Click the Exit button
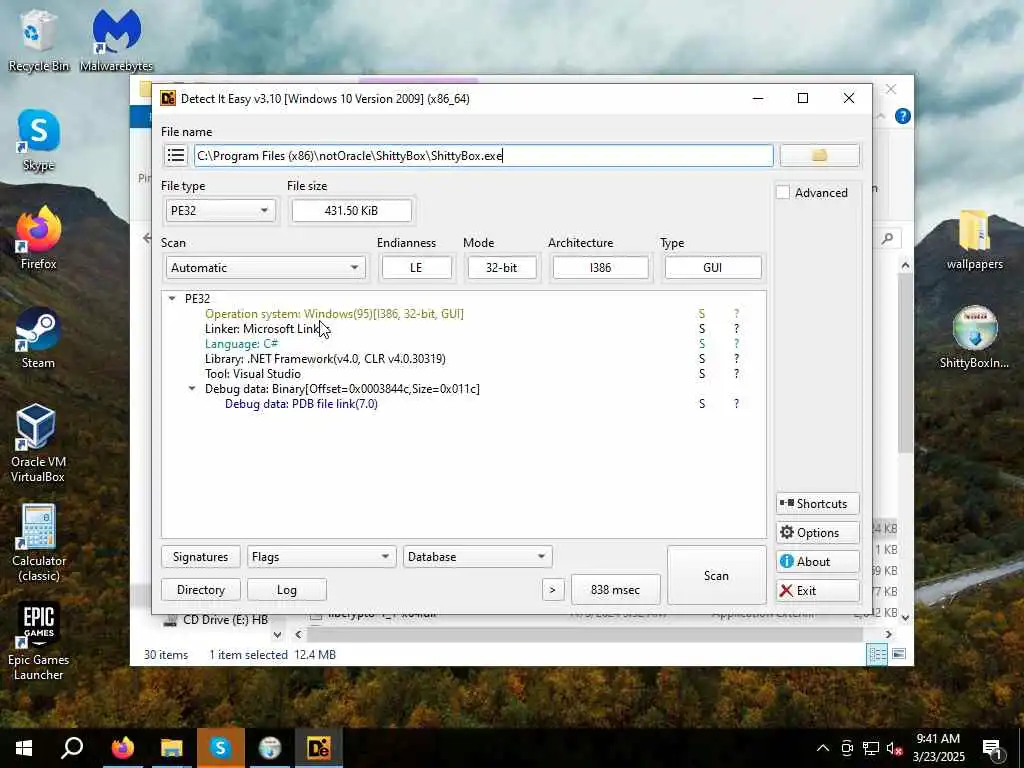The width and height of the screenshot is (1024, 768). [x=818, y=590]
